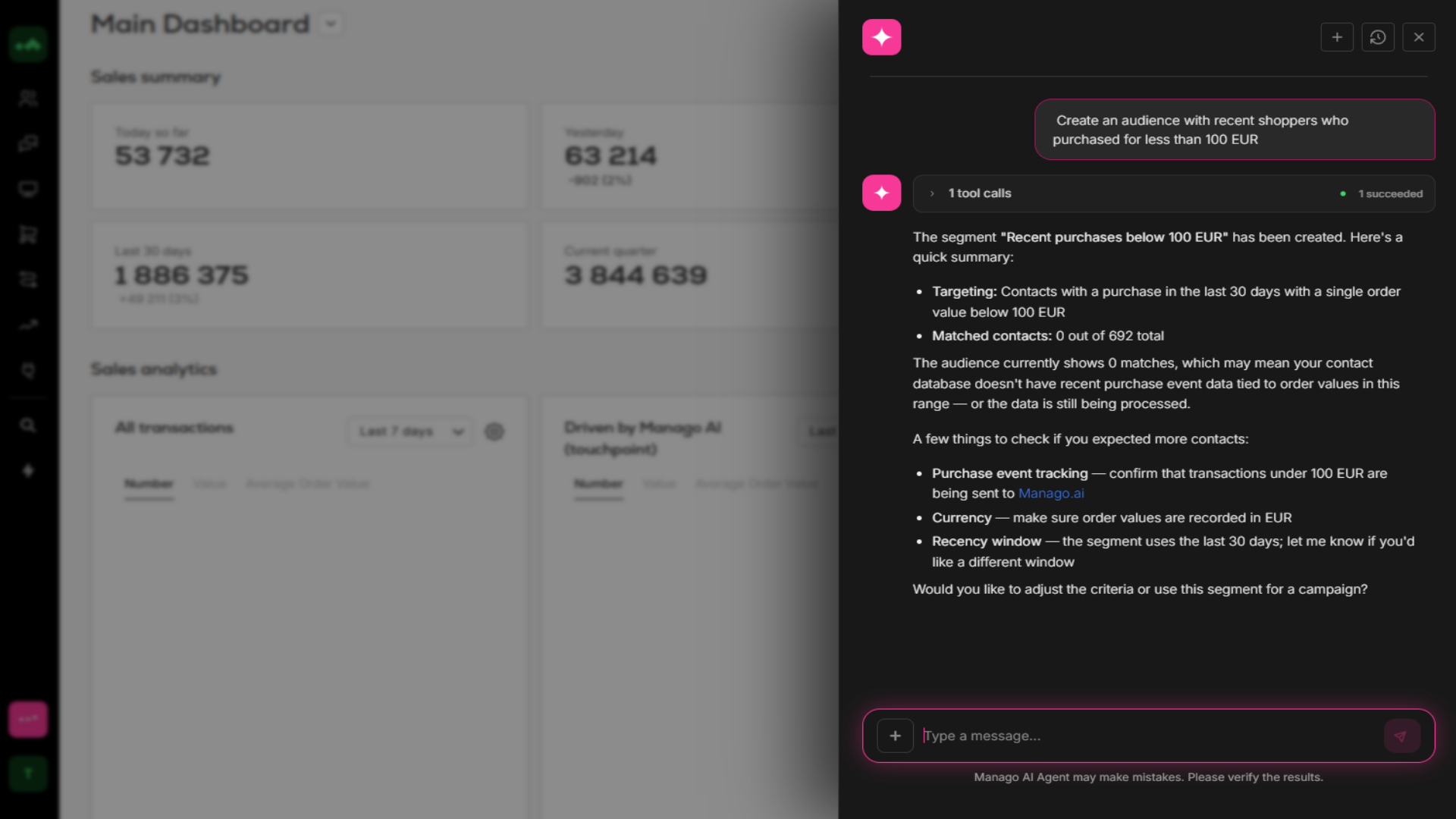The height and width of the screenshot is (819, 1456).
Task: Click the settings gear in All transactions card
Action: coord(494,431)
